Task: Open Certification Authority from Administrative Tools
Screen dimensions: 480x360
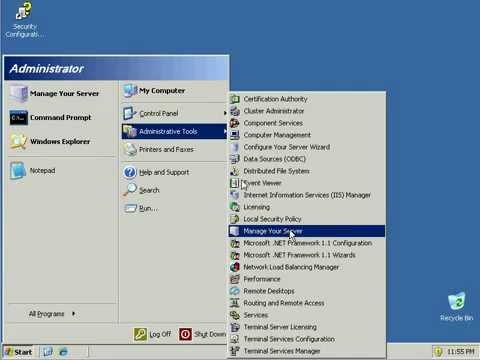Action: click(307, 99)
